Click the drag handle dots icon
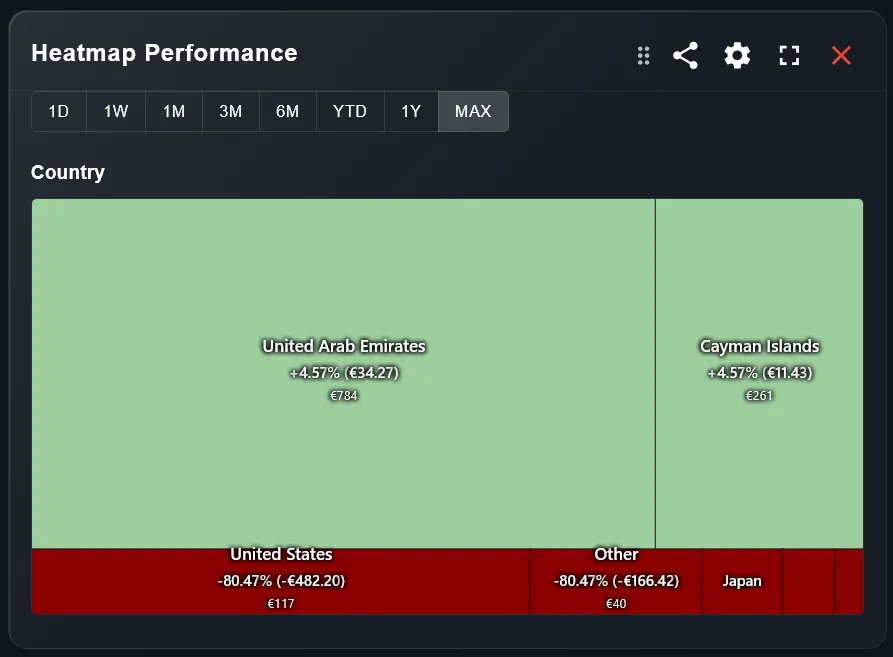The image size is (893, 657). (644, 56)
